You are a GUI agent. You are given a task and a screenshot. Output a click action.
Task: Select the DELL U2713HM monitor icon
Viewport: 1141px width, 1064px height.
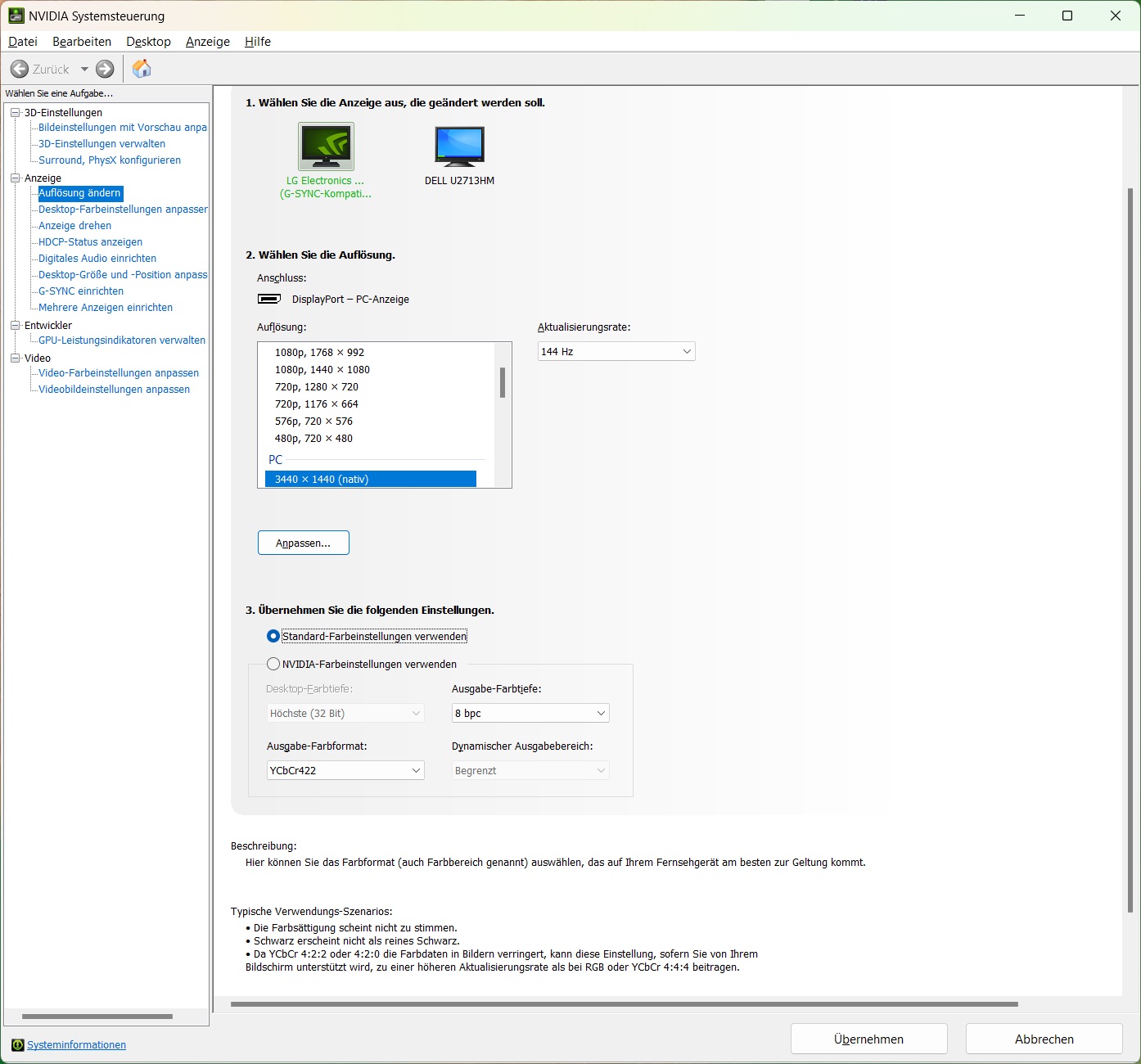[459, 147]
